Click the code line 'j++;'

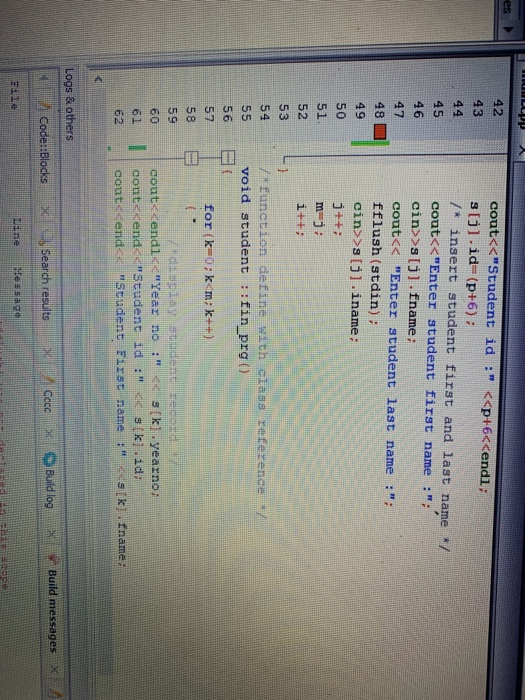point(340,220)
